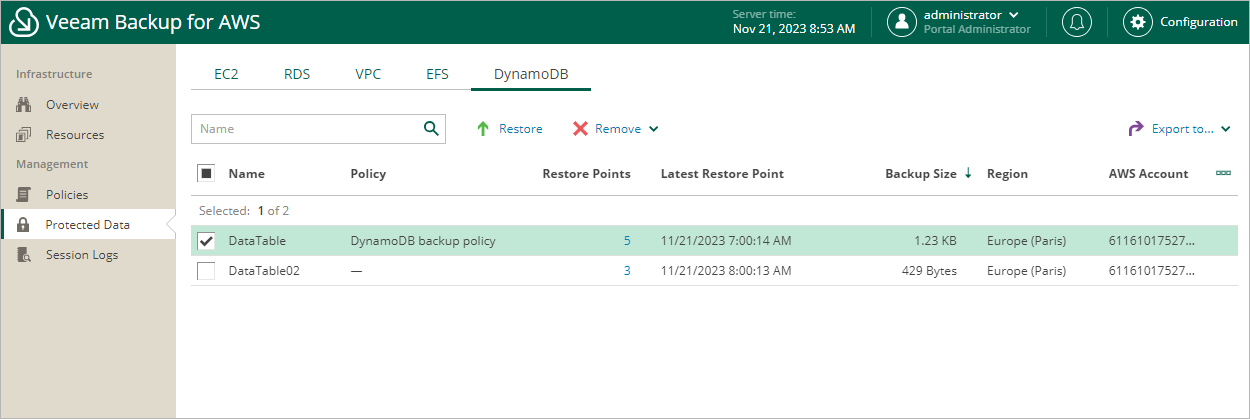Click the Protected Data lock icon
This screenshot has width=1250, height=419.
click(25, 225)
